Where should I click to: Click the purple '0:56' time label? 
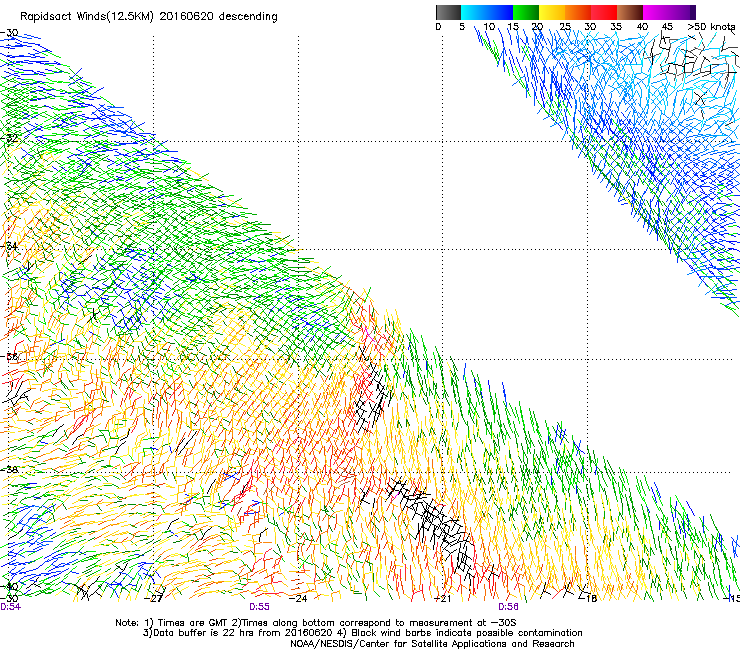[x=508, y=607]
